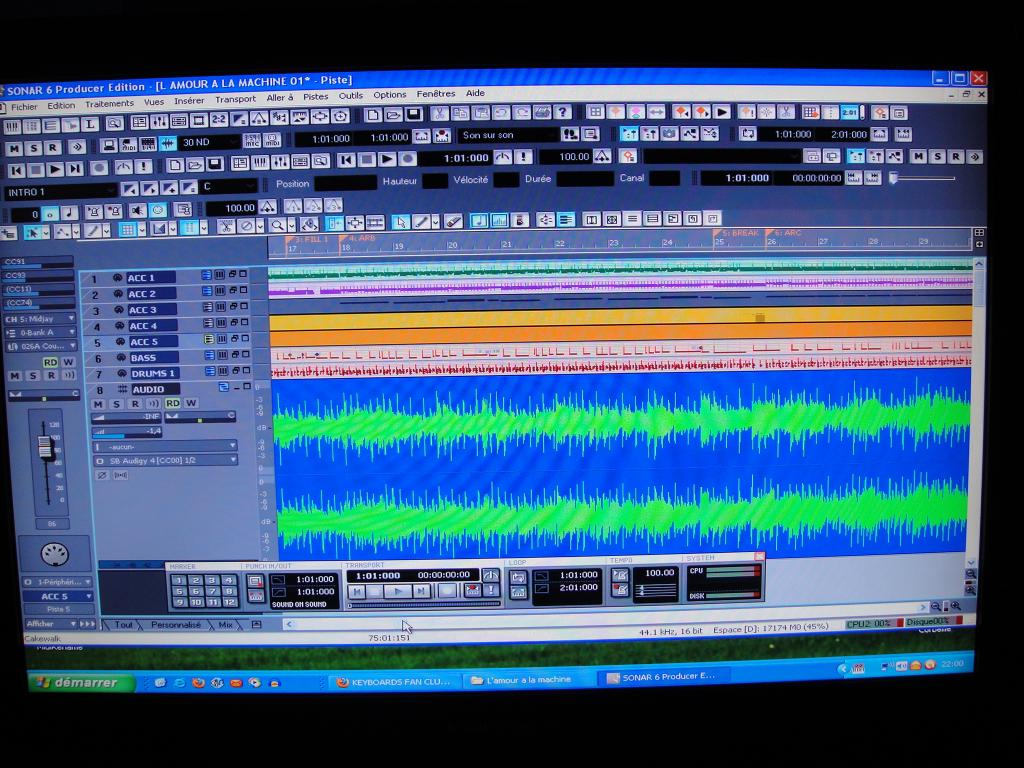Toggle global Record arm 'R' in the second toolbar row

[53, 148]
